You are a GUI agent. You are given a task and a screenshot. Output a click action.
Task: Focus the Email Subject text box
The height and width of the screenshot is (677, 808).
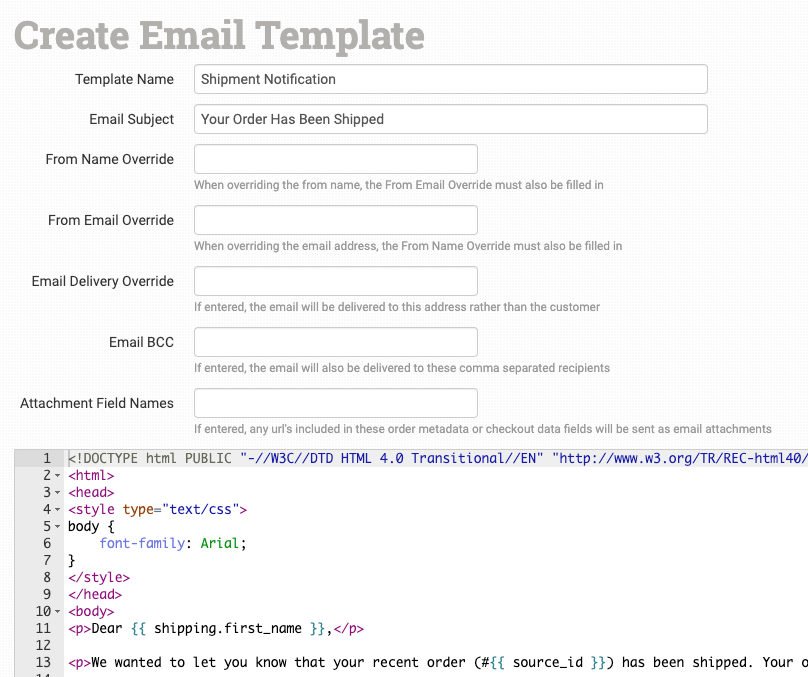(450, 119)
